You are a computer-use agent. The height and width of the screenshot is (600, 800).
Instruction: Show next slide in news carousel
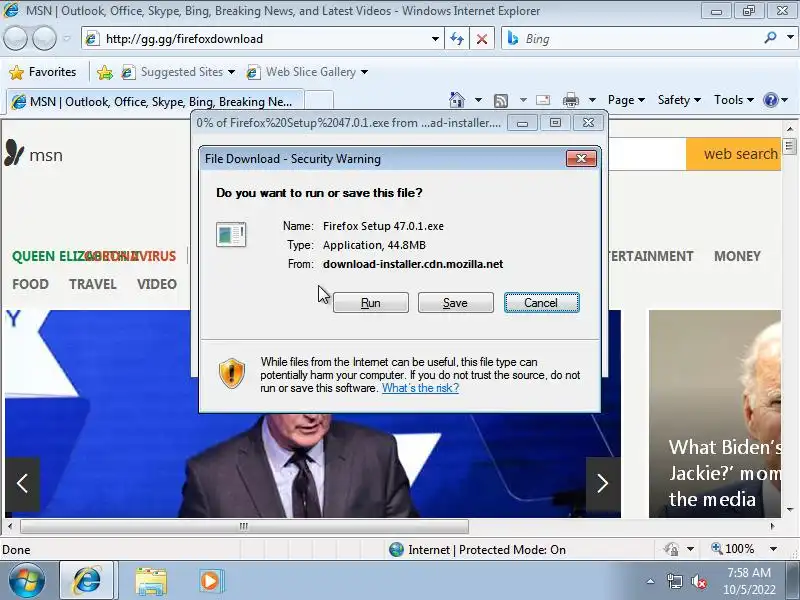(x=603, y=484)
